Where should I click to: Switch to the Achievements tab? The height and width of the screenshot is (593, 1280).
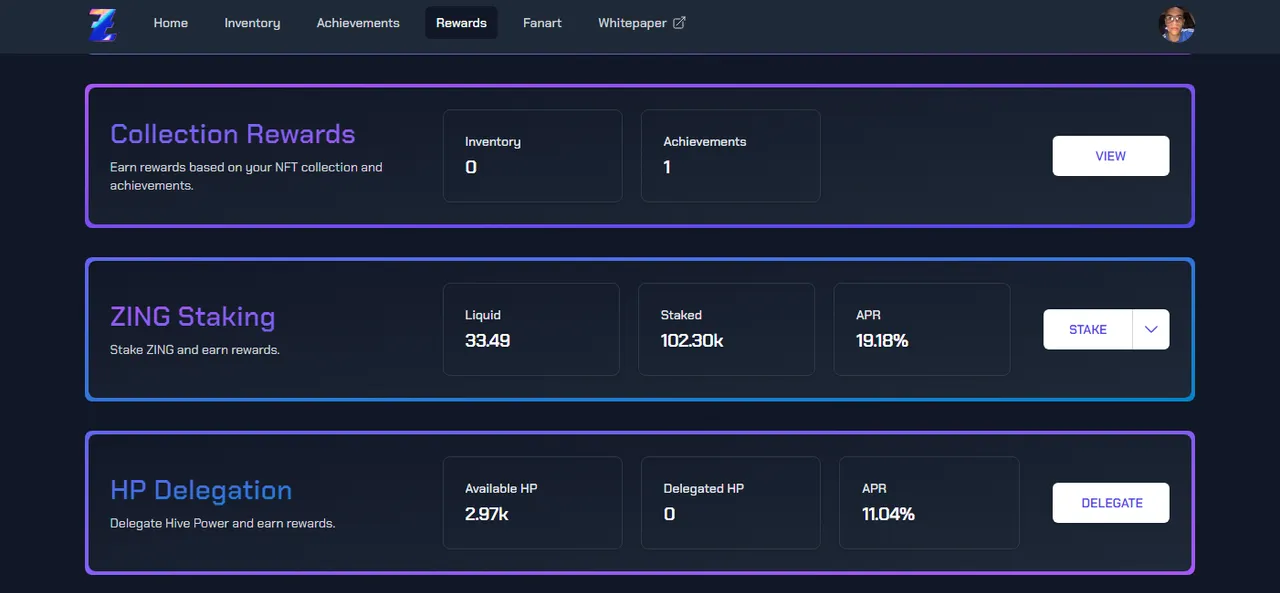(x=358, y=23)
